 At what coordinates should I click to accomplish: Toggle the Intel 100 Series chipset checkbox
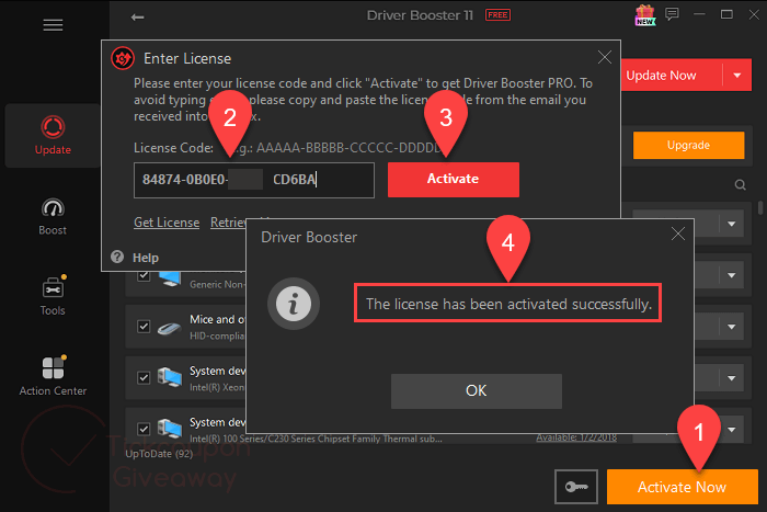(144, 430)
